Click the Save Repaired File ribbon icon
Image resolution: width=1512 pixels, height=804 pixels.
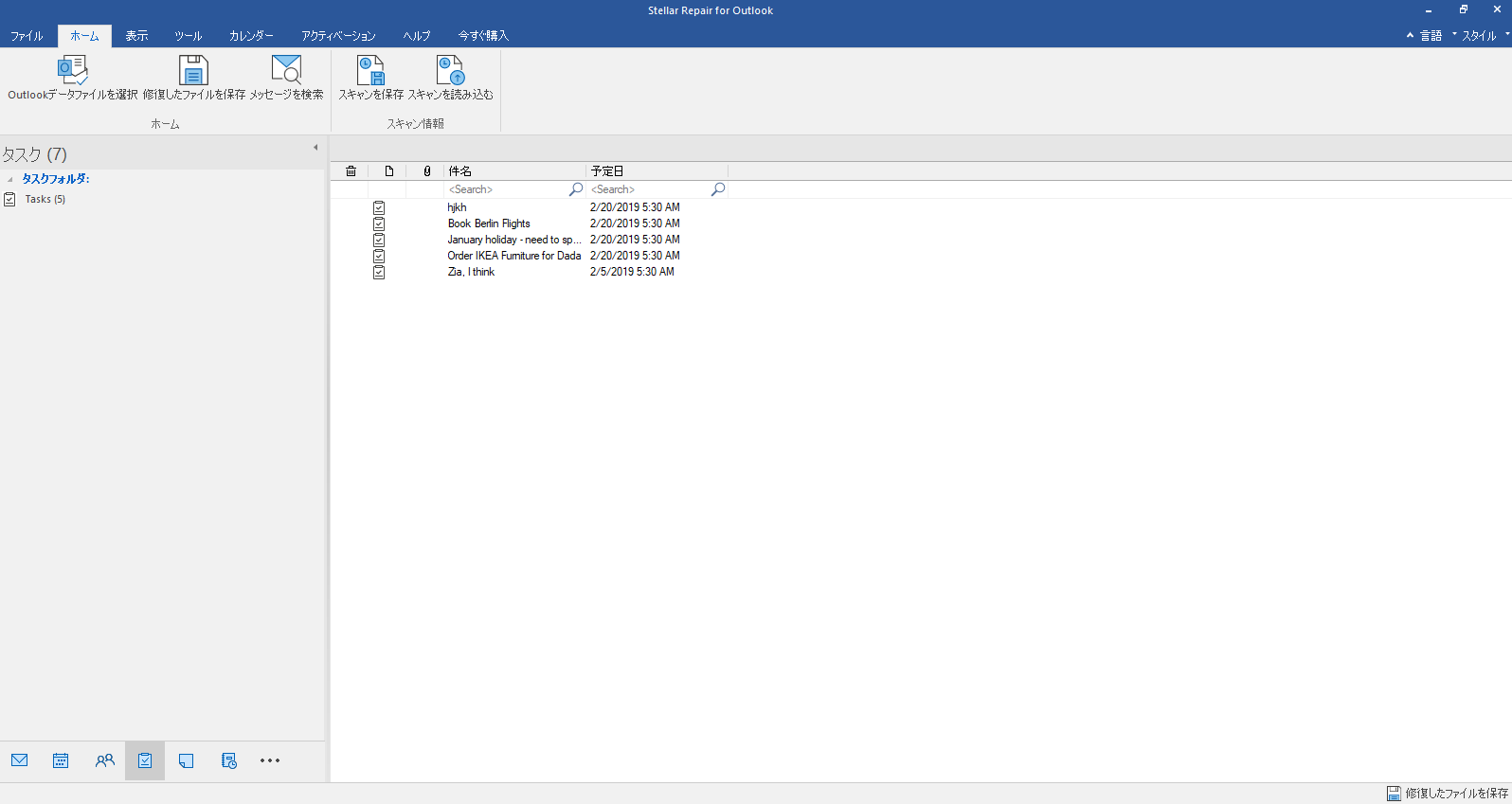click(x=193, y=70)
